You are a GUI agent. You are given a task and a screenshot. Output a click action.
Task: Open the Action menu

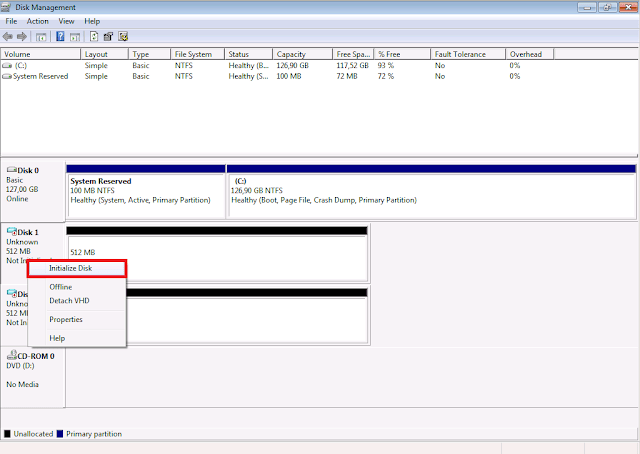click(37, 21)
